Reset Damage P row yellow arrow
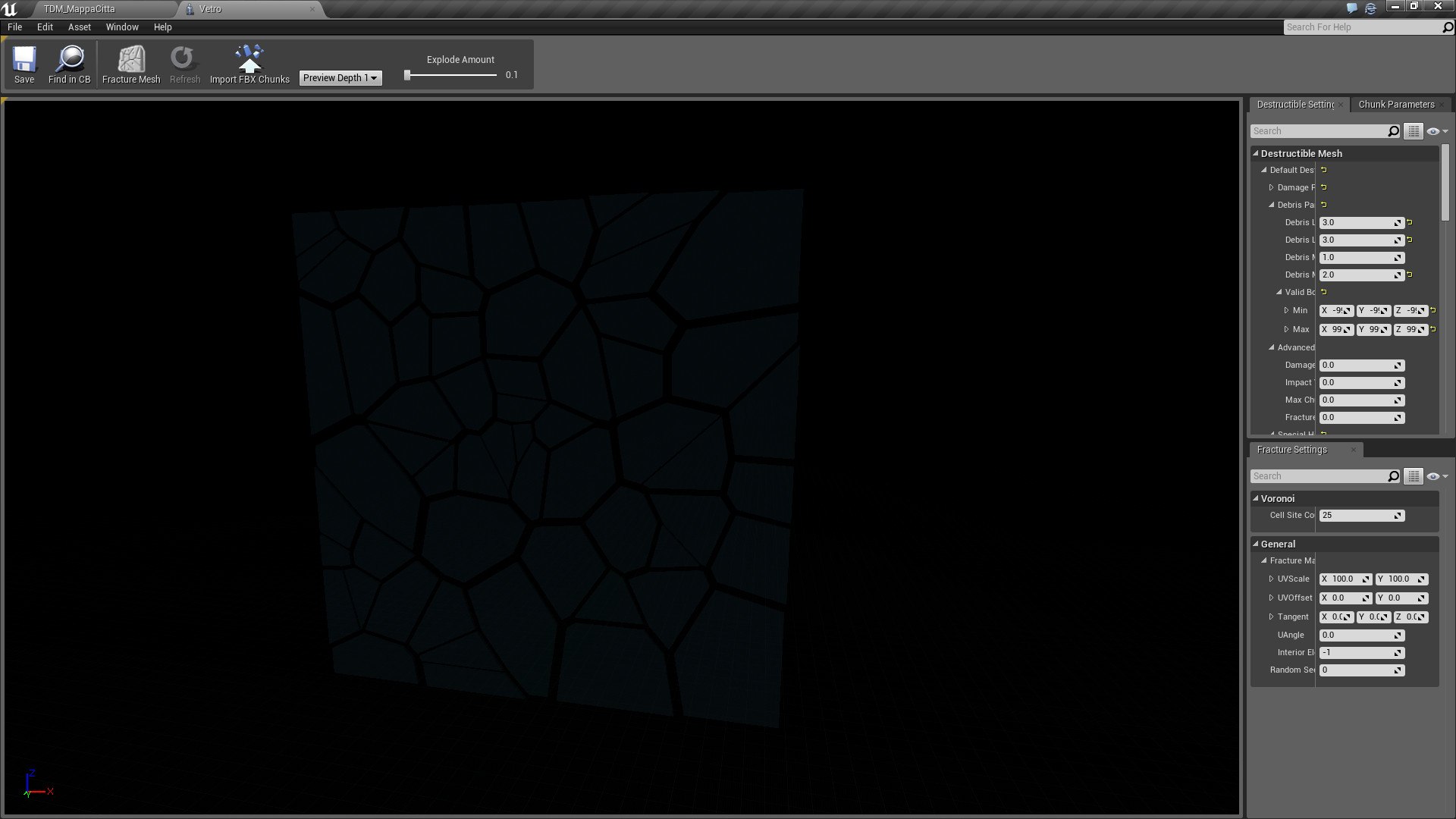1456x819 pixels. click(1324, 187)
